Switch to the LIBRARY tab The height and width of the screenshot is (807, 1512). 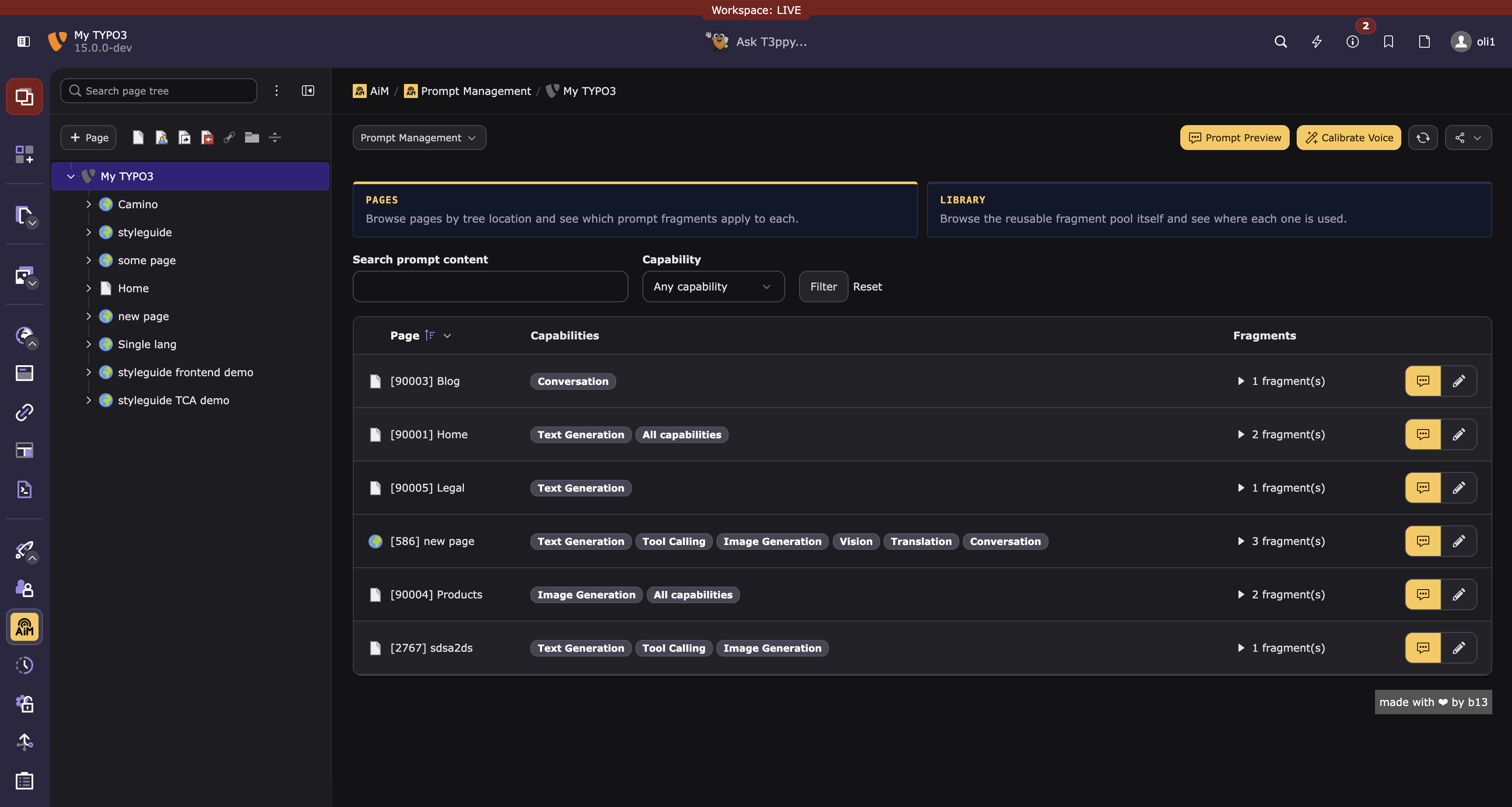[1209, 210]
